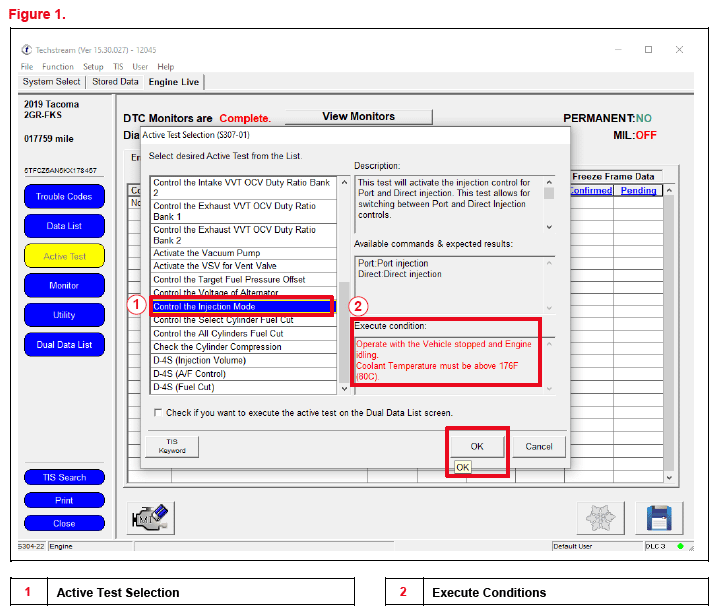Click the test list scroll up arrow

344,182
